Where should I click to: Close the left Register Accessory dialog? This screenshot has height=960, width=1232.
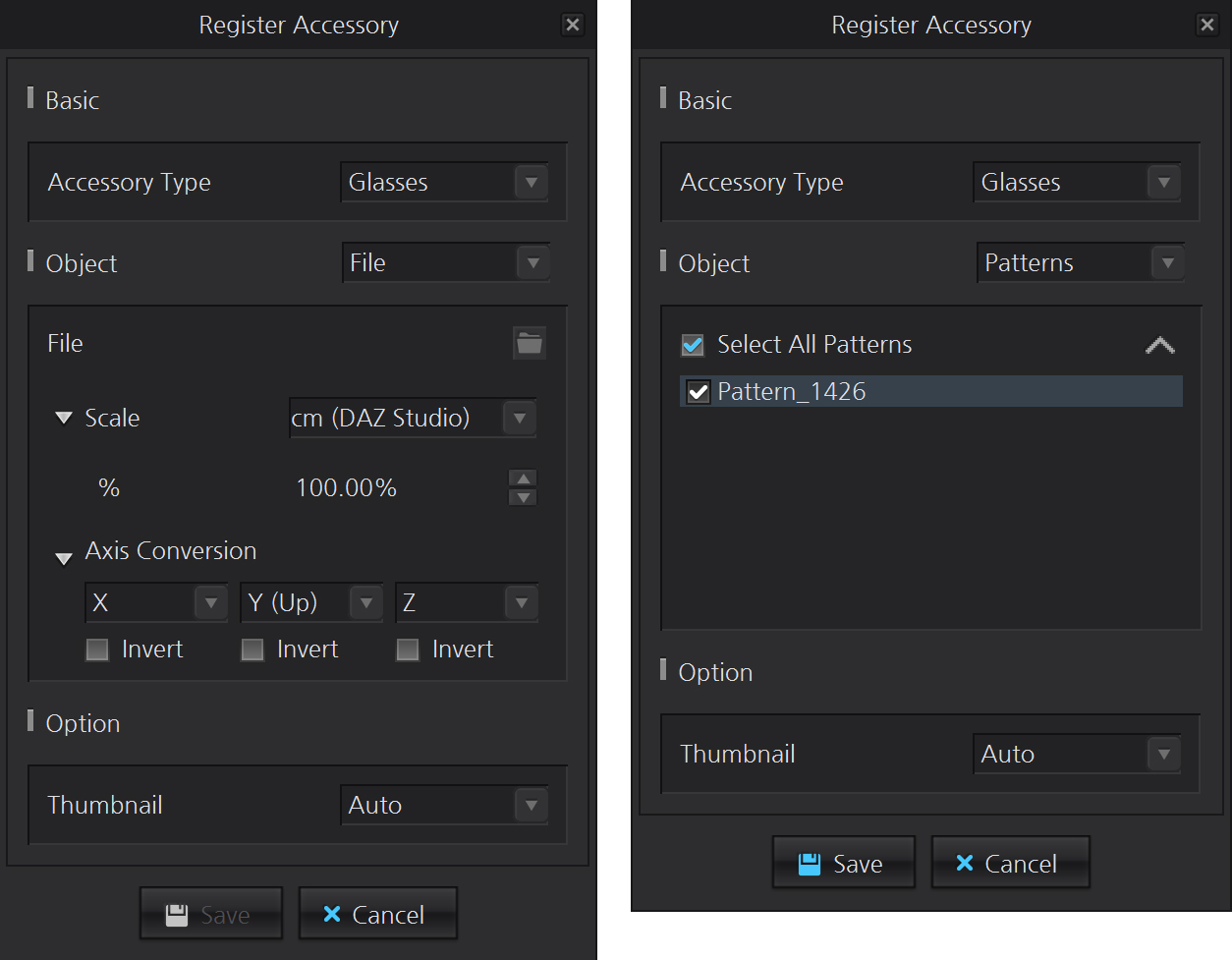coord(573,25)
